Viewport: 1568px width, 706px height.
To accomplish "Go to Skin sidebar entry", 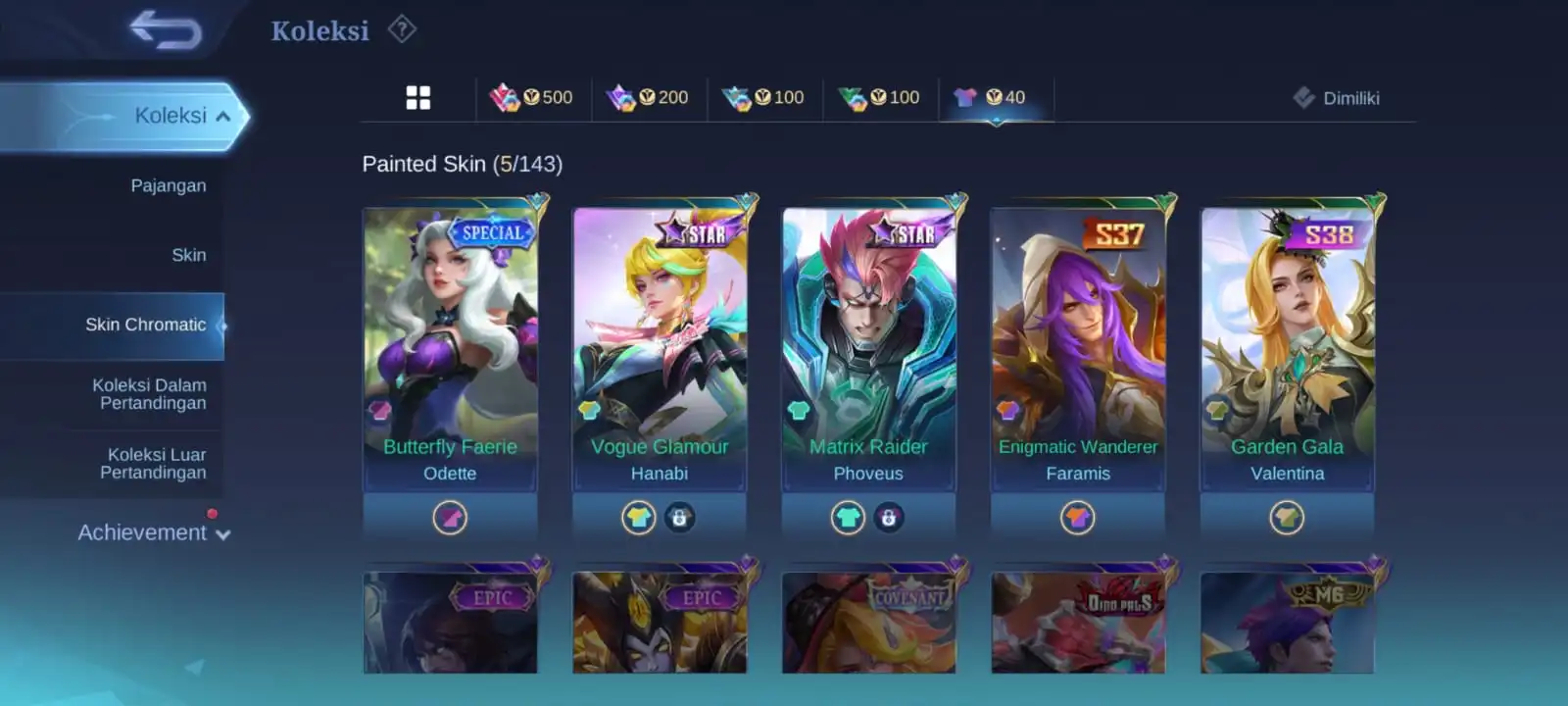I will (x=188, y=255).
